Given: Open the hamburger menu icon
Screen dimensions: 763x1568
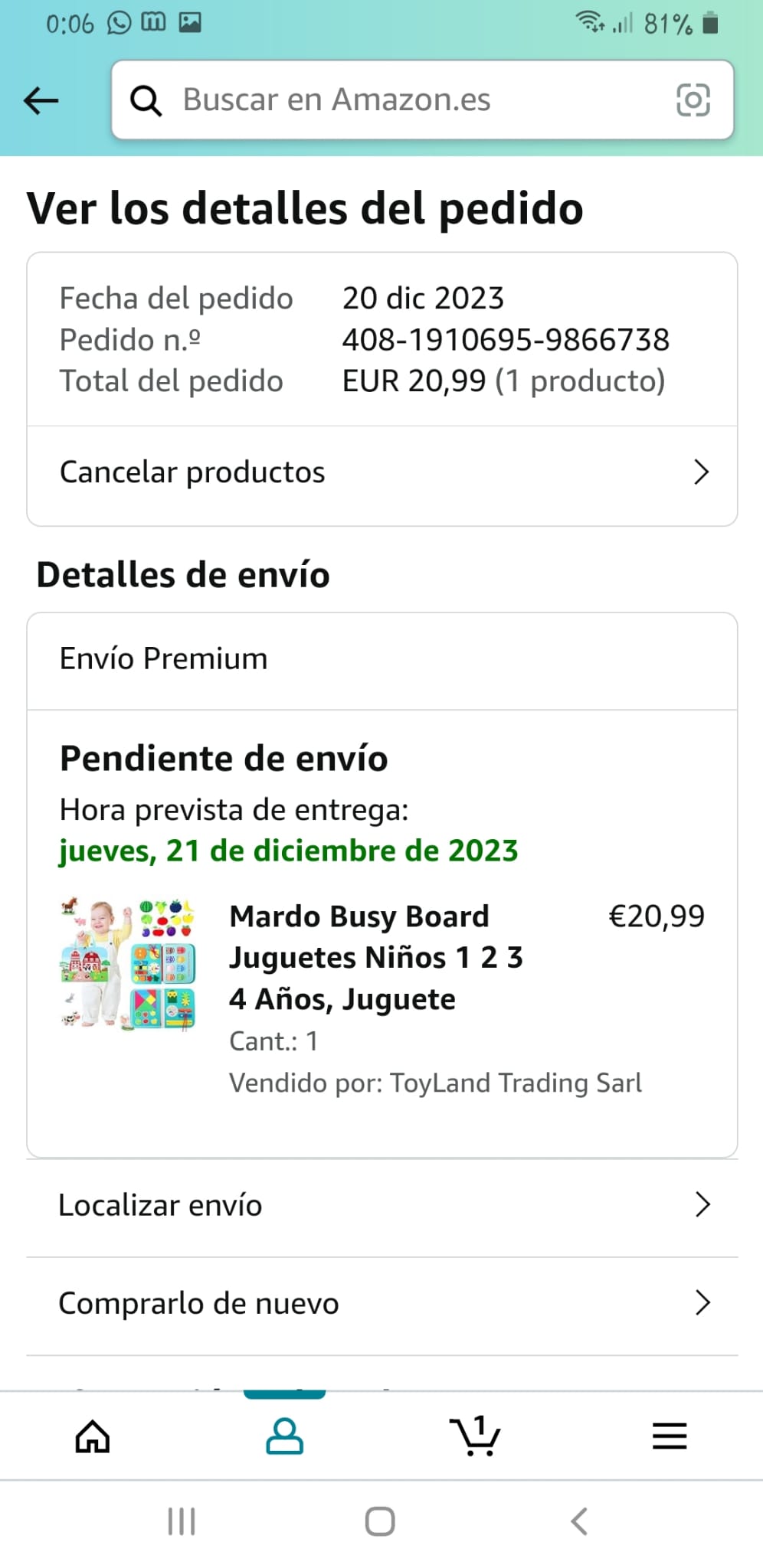Looking at the screenshot, I should 669,1436.
